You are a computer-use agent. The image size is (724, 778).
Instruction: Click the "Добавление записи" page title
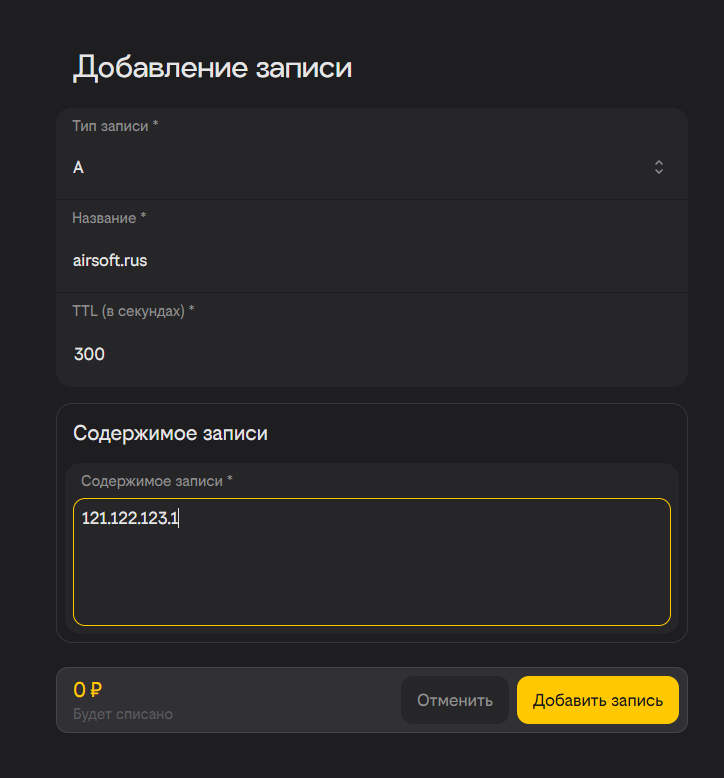[x=213, y=68]
